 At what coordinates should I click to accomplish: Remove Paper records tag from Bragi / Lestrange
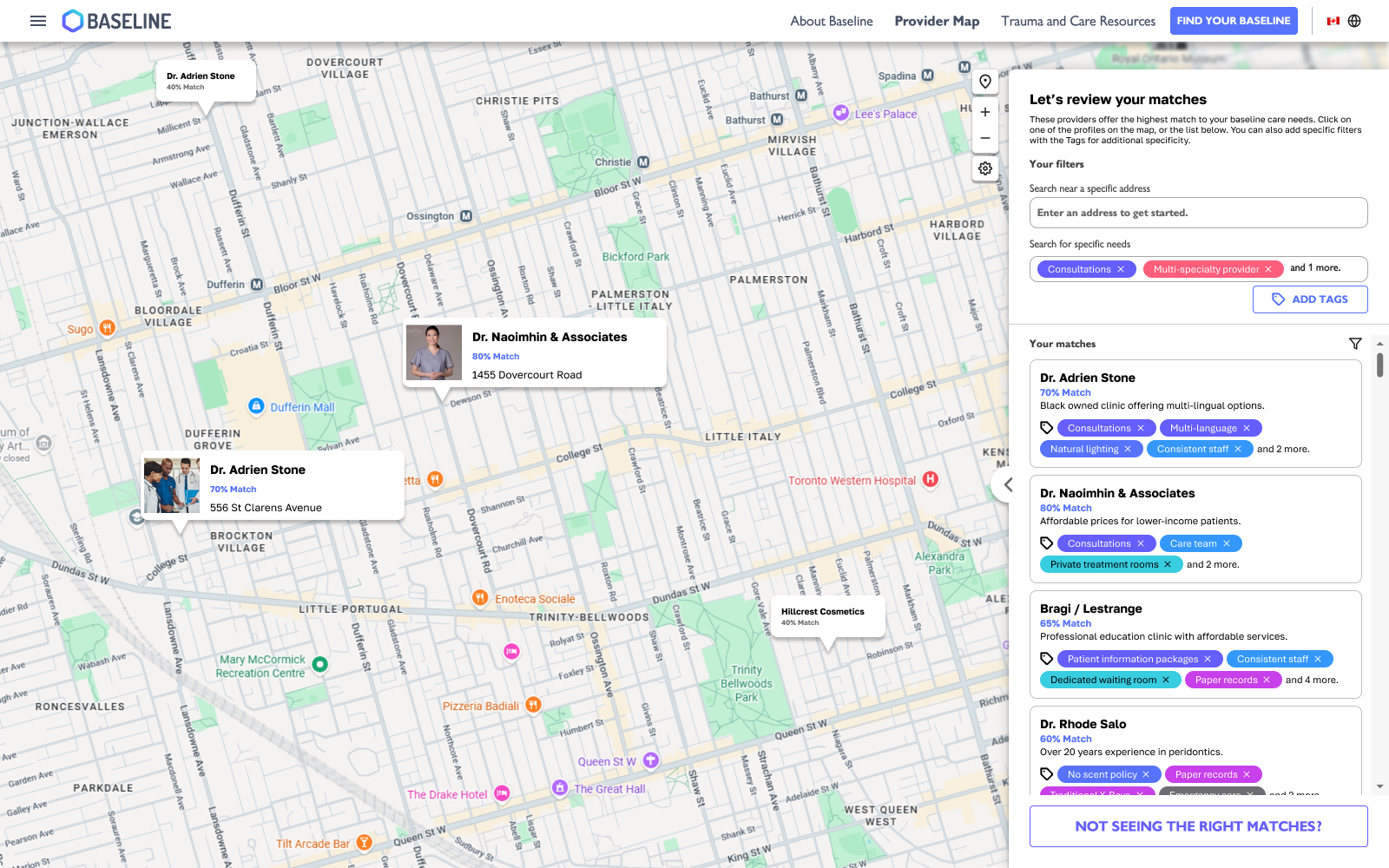[1267, 680]
